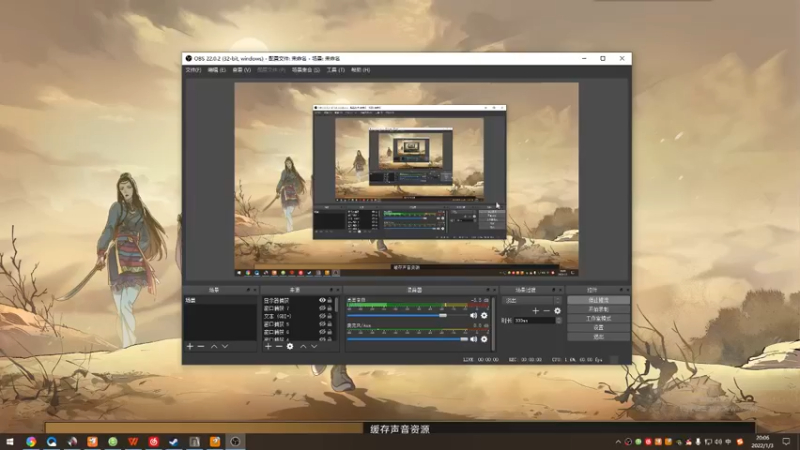Click the CPU usage status text
Image resolution: width=800 pixels, height=450 pixels.
[577, 360]
